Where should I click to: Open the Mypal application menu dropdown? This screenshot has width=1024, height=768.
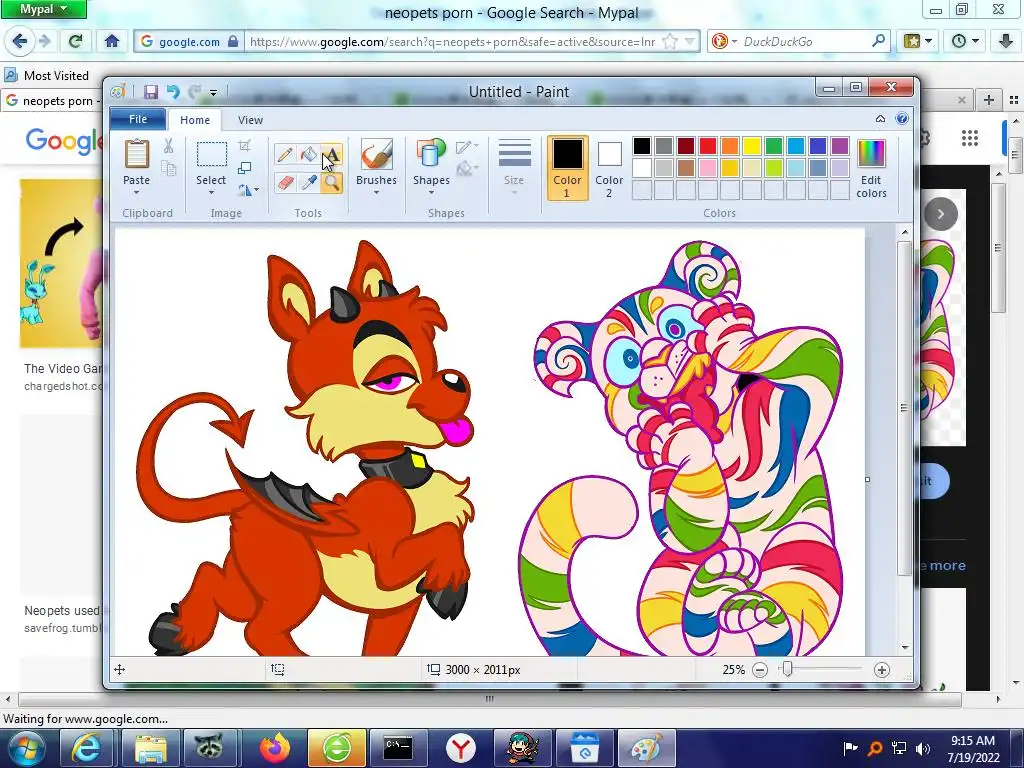click(43, 9)
